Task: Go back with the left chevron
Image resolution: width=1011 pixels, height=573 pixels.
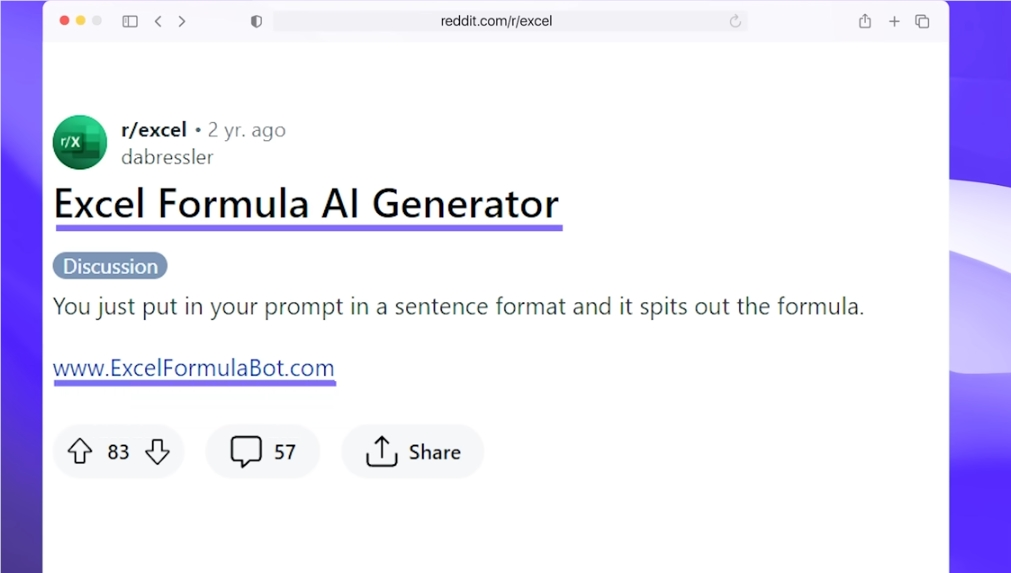Action: pos(158,21)
